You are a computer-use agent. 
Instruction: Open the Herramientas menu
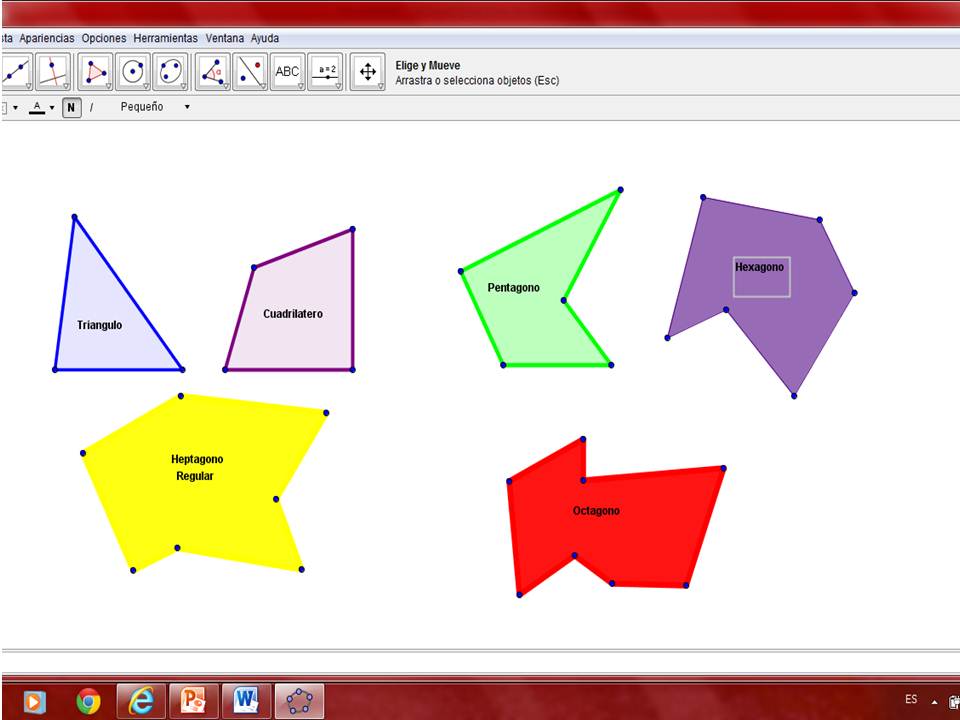(x=165, y=38)
